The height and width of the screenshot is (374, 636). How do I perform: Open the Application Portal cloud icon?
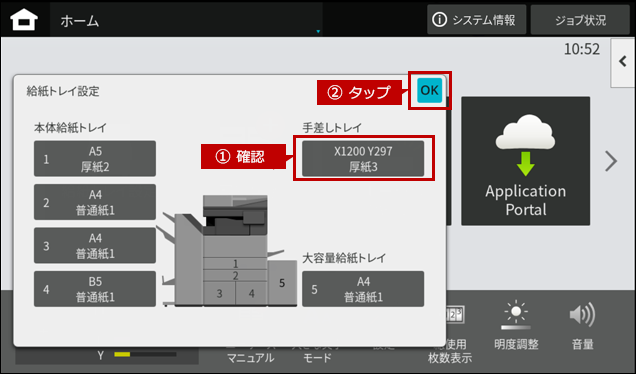pos(525,145)
